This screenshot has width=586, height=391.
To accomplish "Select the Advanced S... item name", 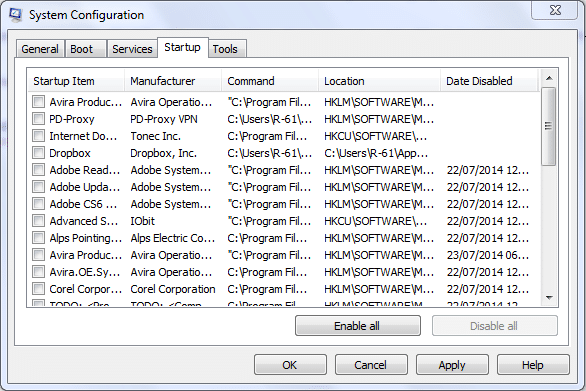I will tap(84, 221).
